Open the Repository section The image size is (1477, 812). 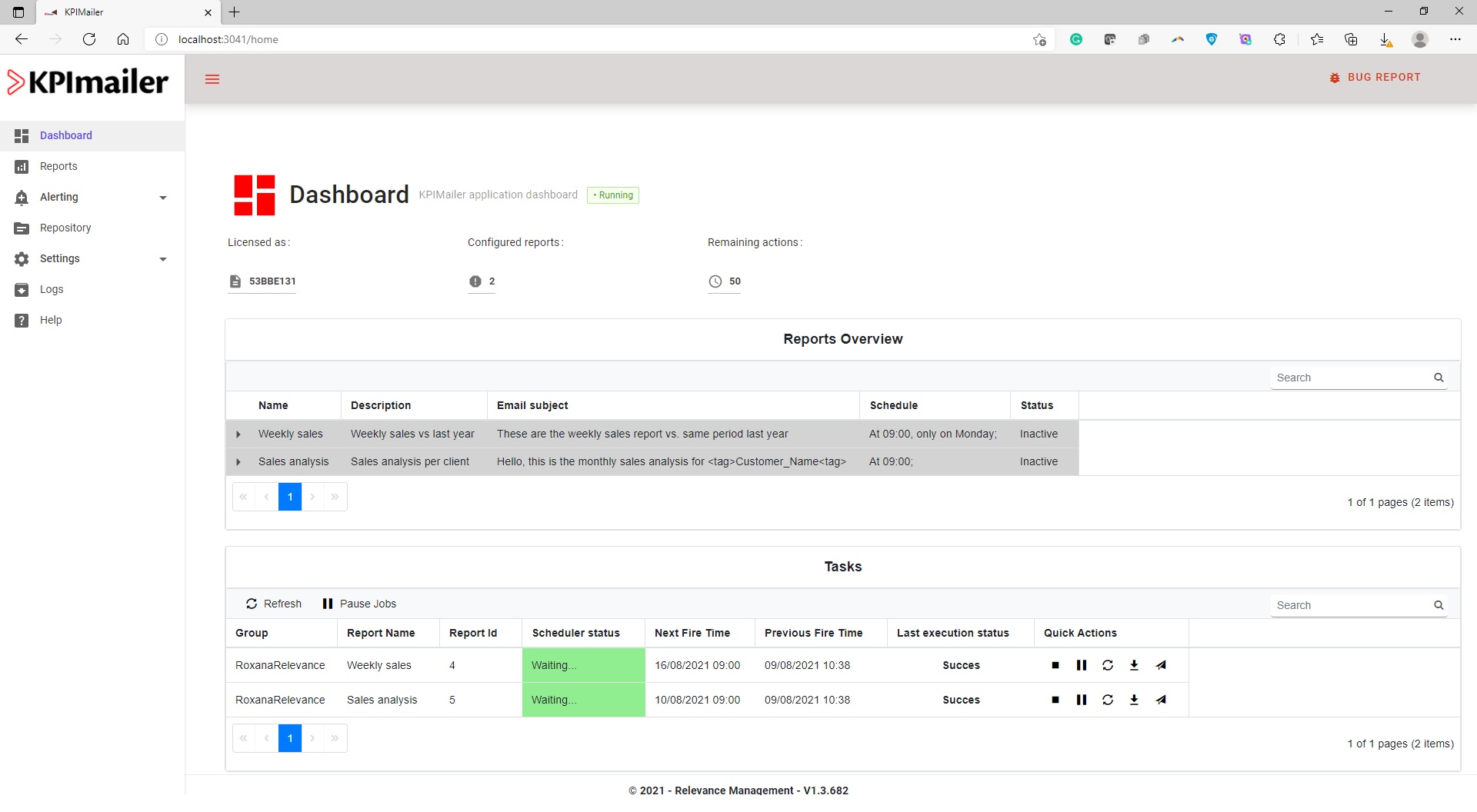tap(65, 228)
